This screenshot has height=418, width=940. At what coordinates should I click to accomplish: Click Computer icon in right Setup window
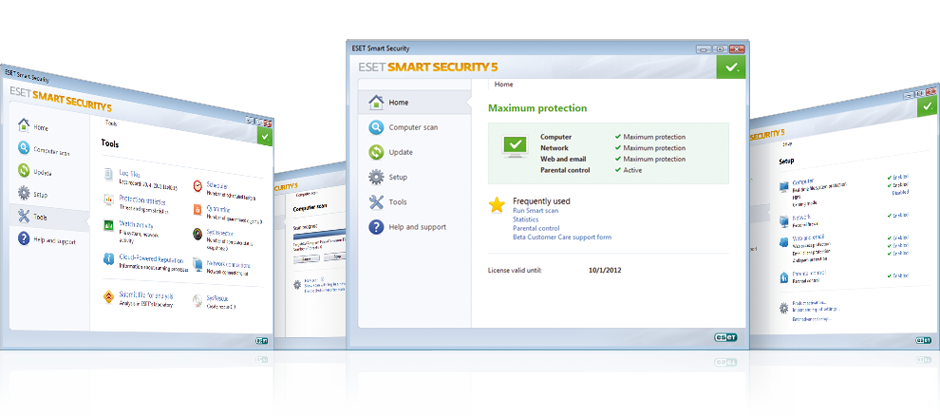coord(784,188)
